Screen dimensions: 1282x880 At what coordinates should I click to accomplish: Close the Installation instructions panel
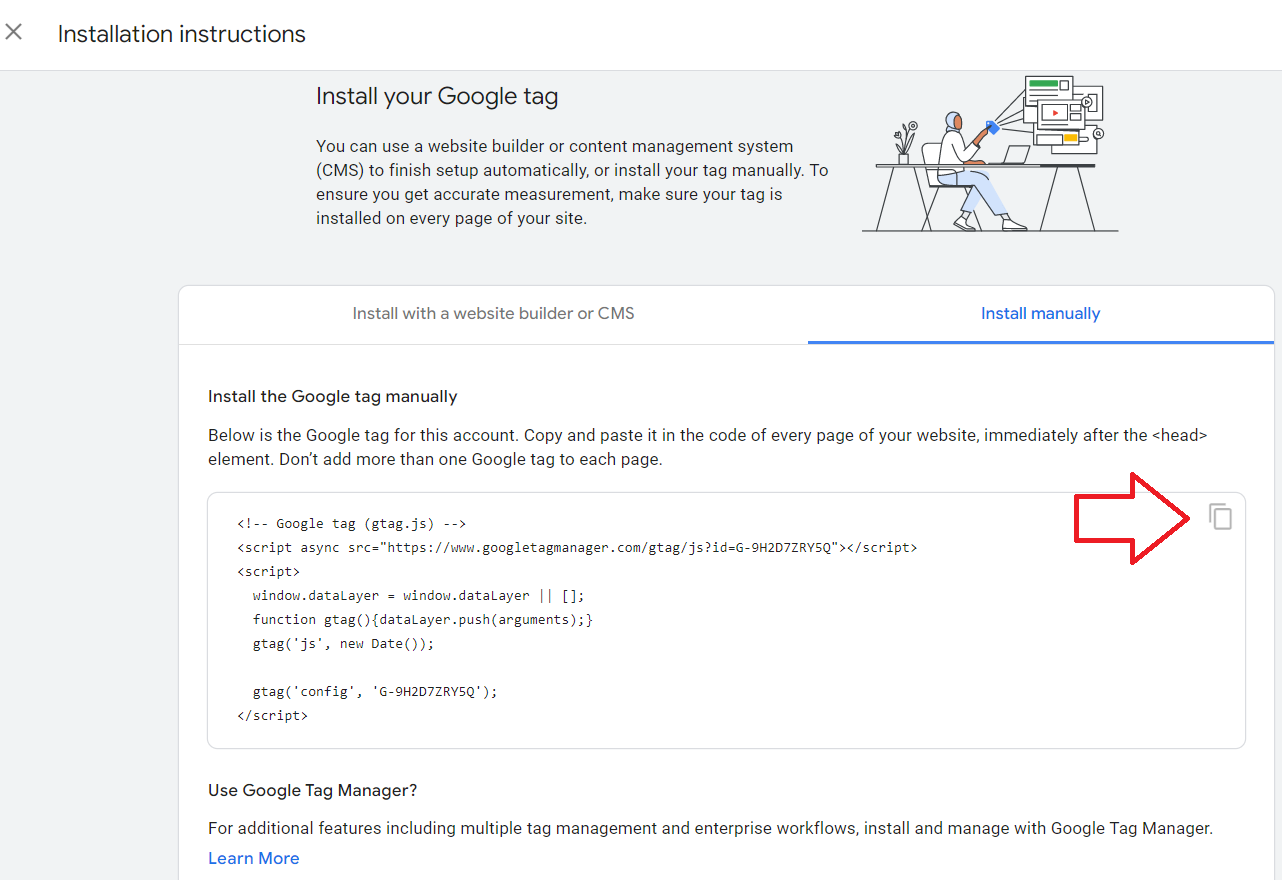(14, 32)
